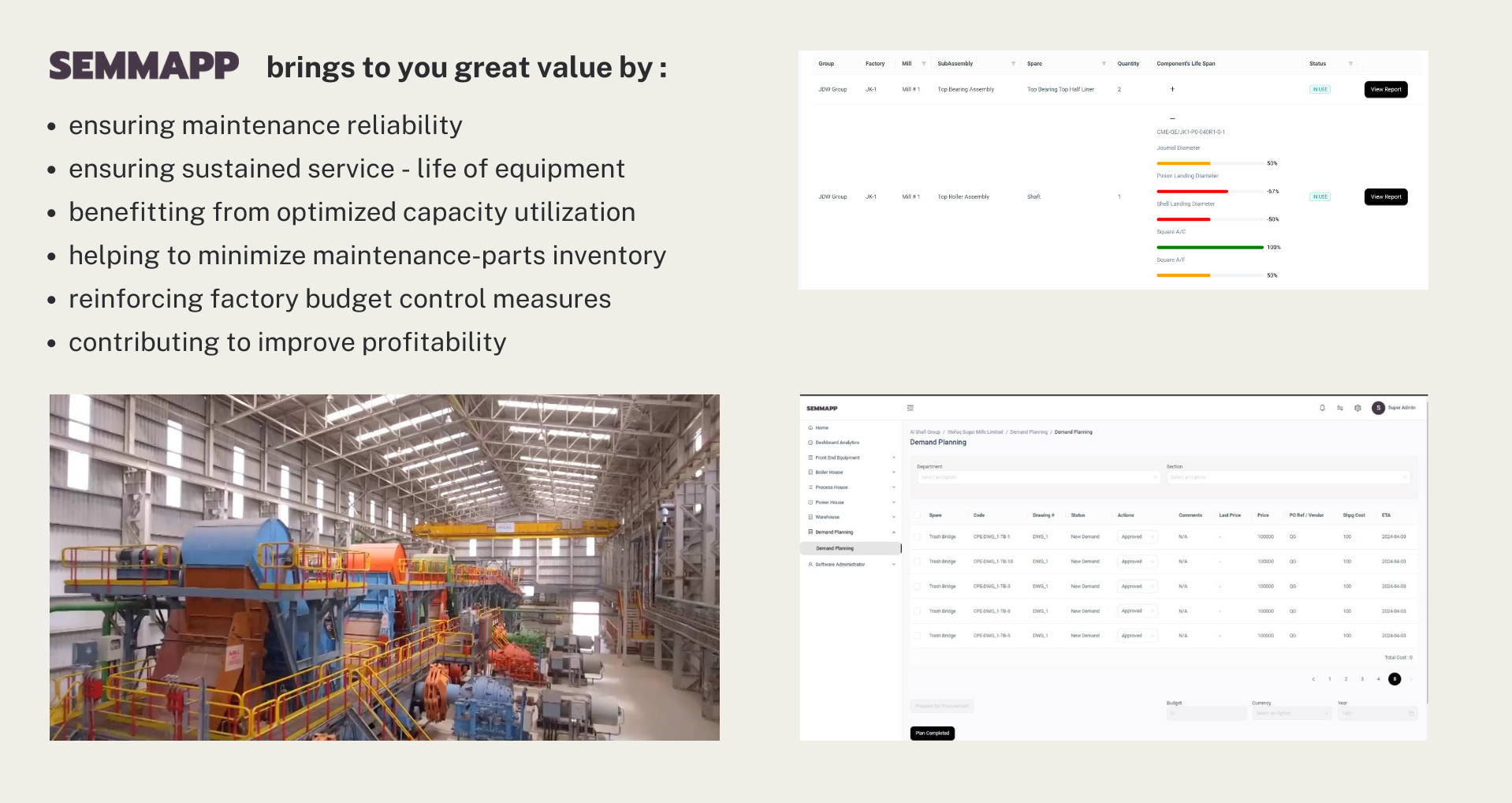Click the Spare column filter icon
This screenshot has width=1512, height=803.
(1104, 64)
